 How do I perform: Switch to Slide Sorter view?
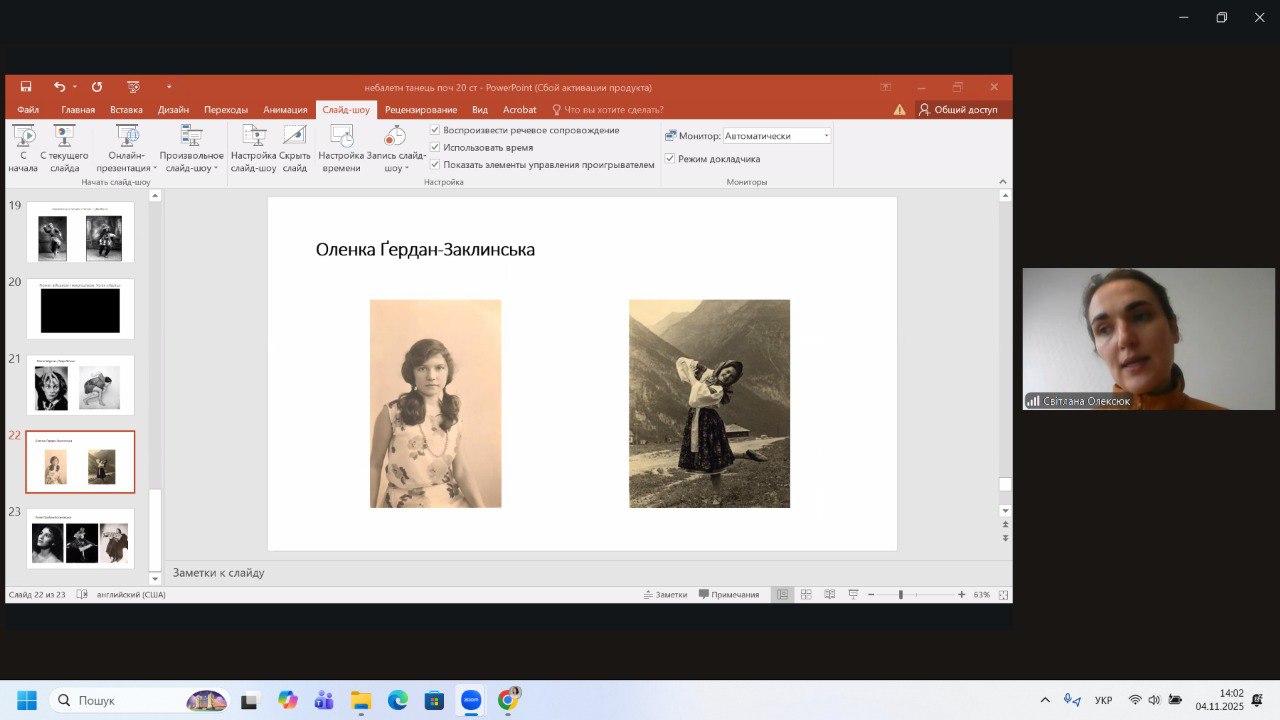click(x=806, y=594)
